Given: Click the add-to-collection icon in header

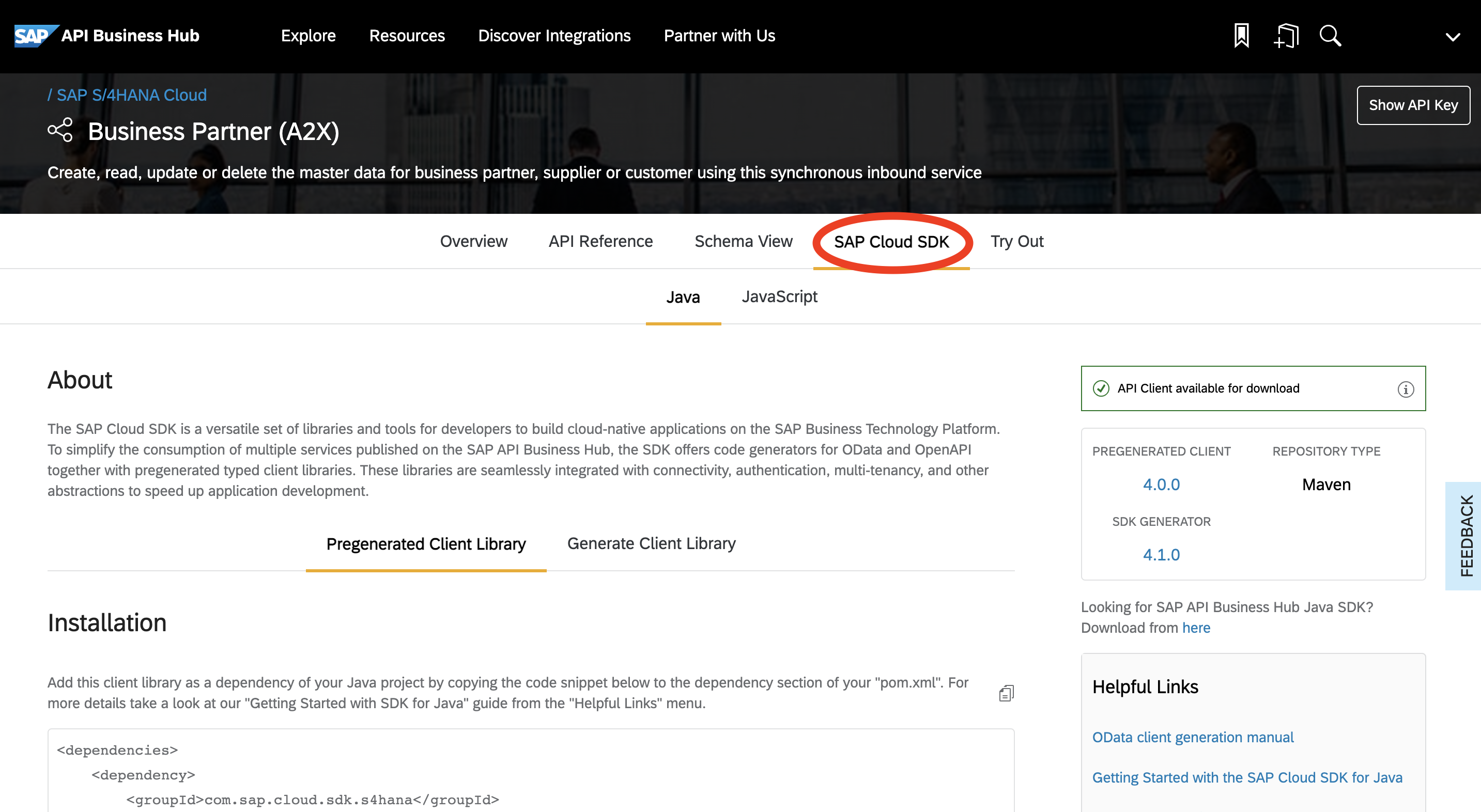Looking at the screenshot, I should (x=1286, y=36).
